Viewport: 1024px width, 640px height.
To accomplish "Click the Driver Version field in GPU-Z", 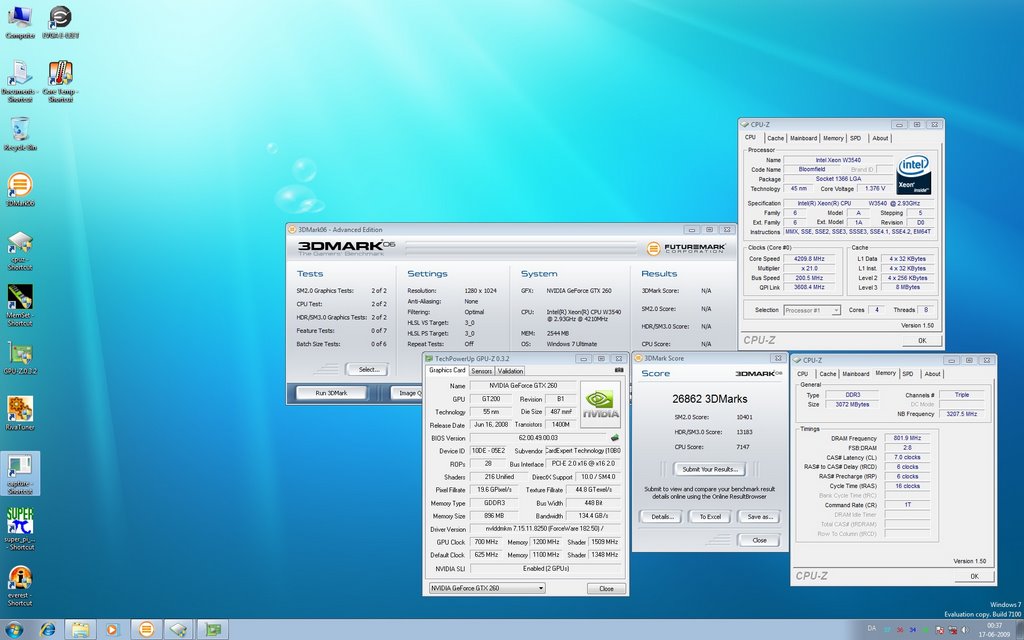I will coord(545,529).
